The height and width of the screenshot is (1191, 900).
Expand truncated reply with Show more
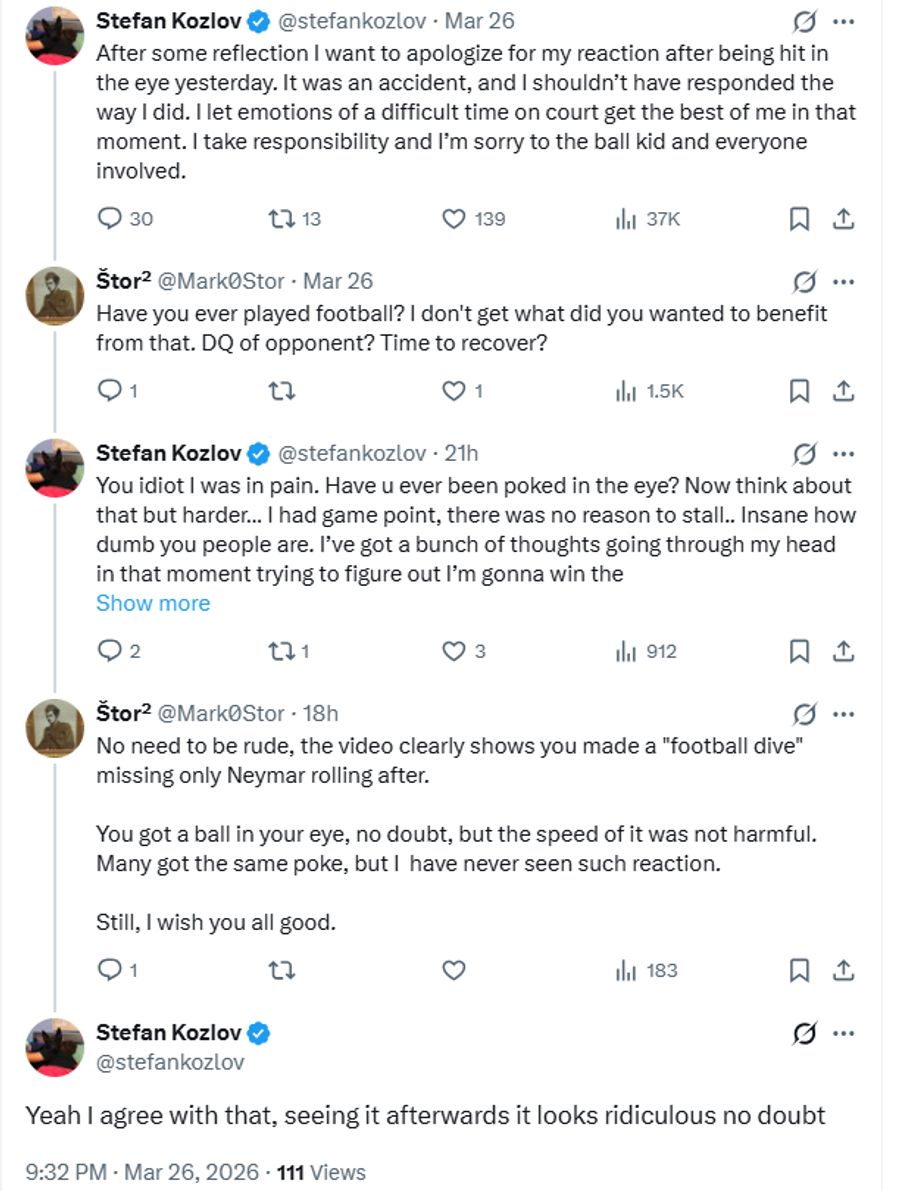point(153,603)
